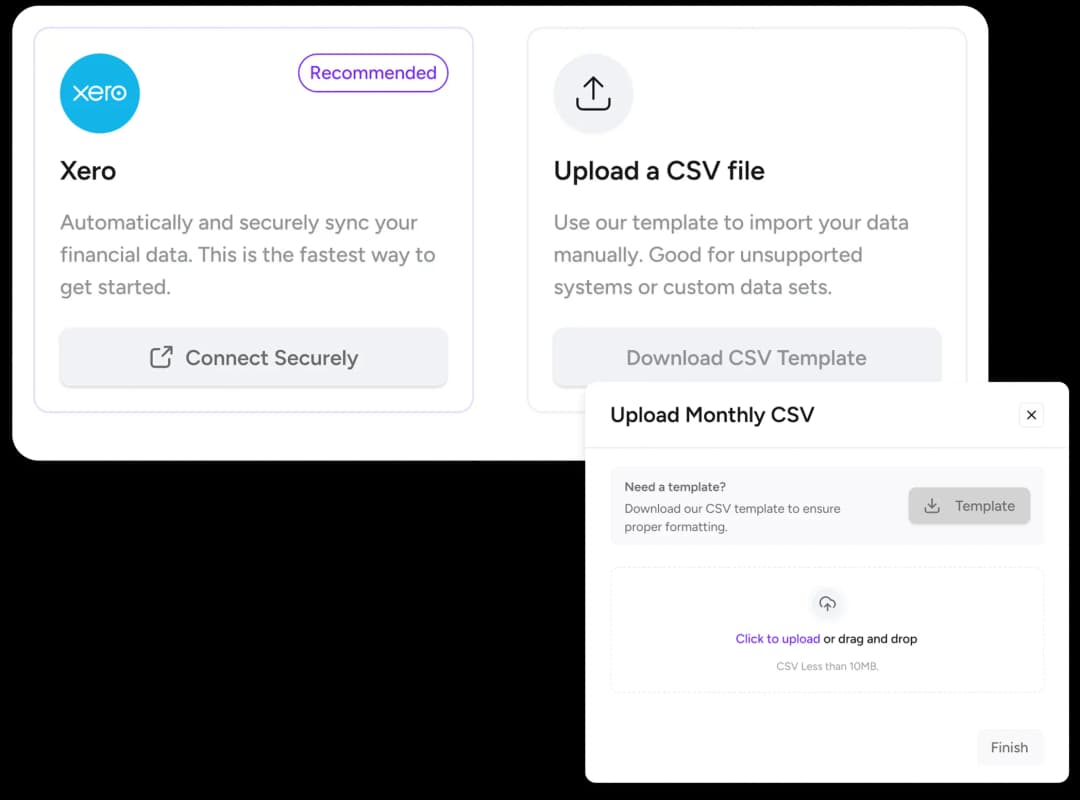Click the purple Recommended badge
The height and width of the screenshot is (800, 1080).
point(373,73)
